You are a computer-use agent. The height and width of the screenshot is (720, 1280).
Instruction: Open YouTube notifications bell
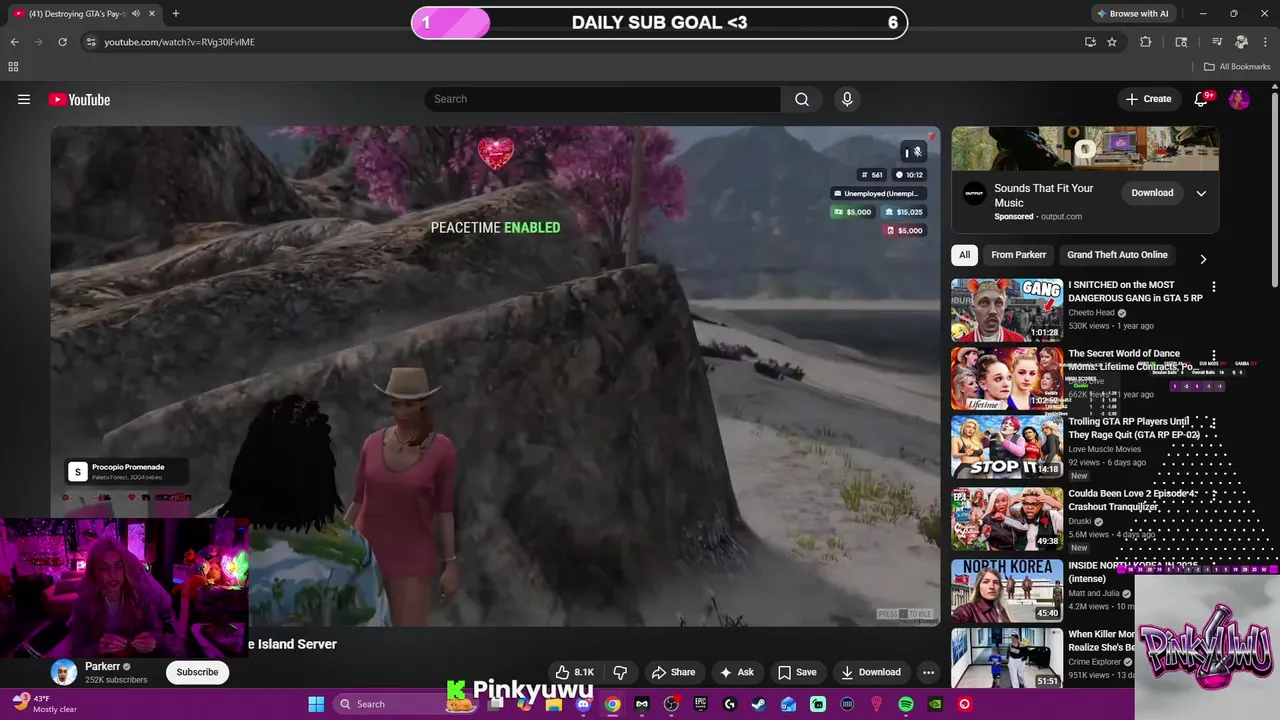pyautogui.click(x=1203, y=99)
